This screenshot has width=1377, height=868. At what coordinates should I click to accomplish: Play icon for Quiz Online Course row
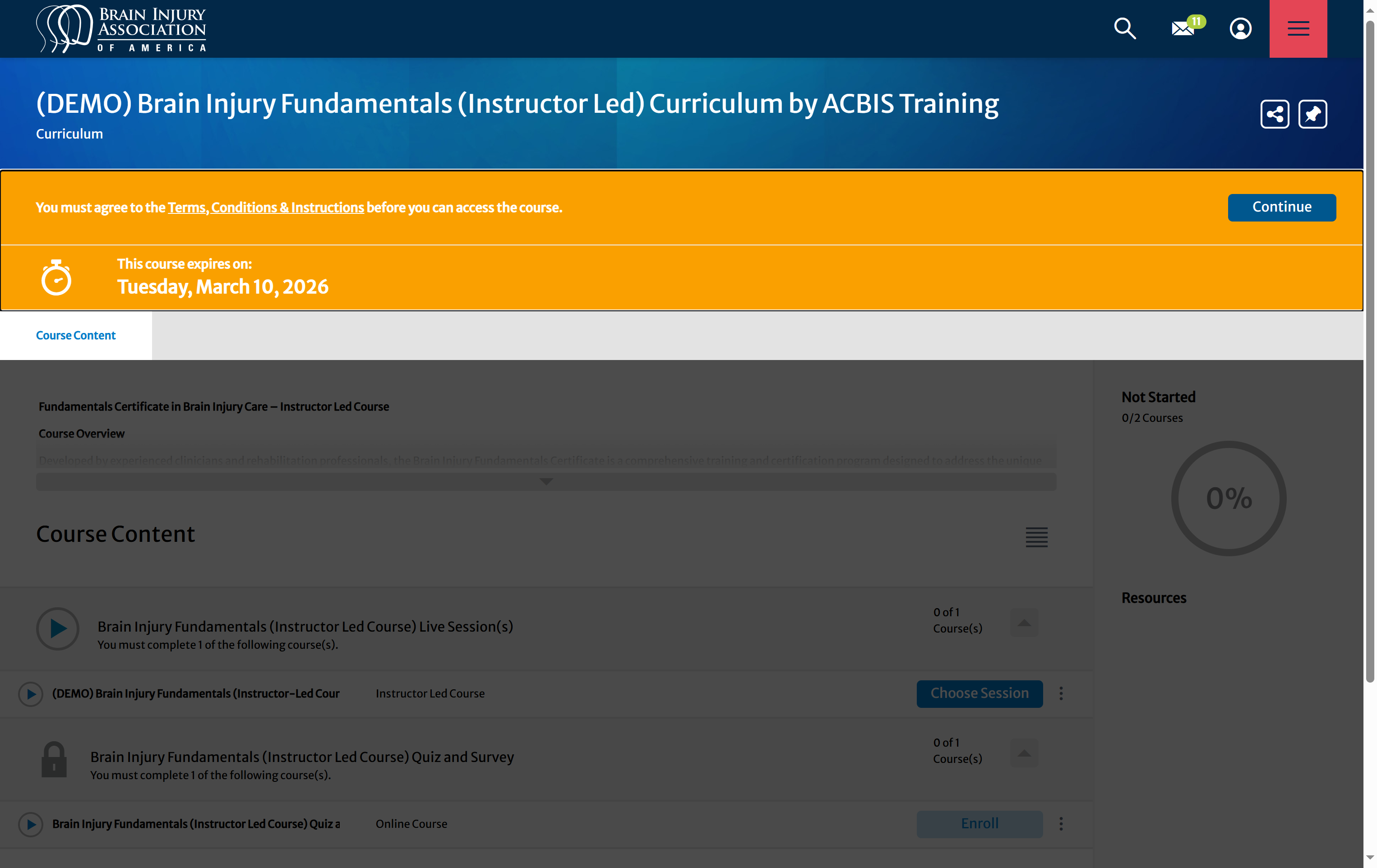[31, 824]
